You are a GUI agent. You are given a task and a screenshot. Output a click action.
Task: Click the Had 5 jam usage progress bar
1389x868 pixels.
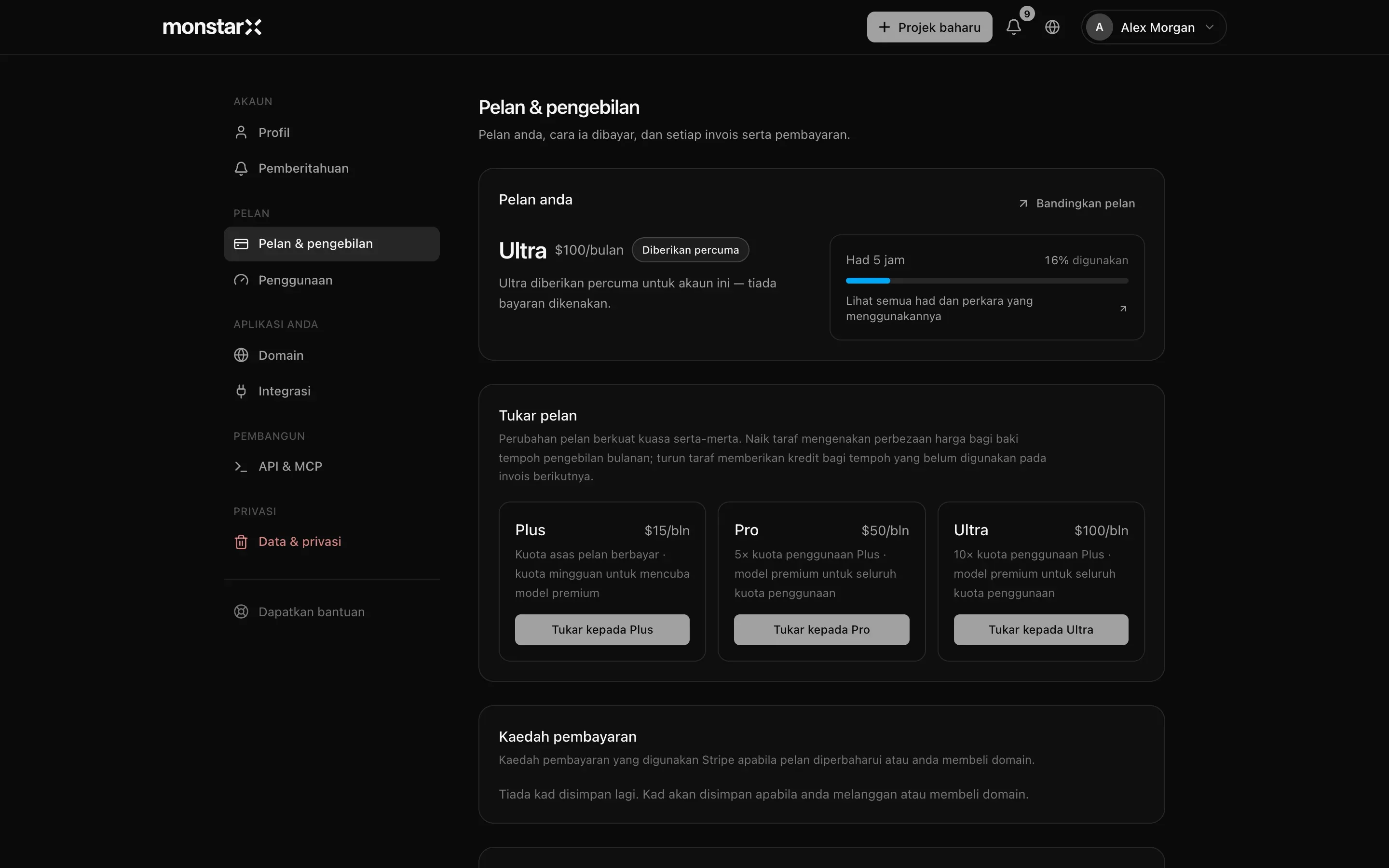[x=987, y=281]
